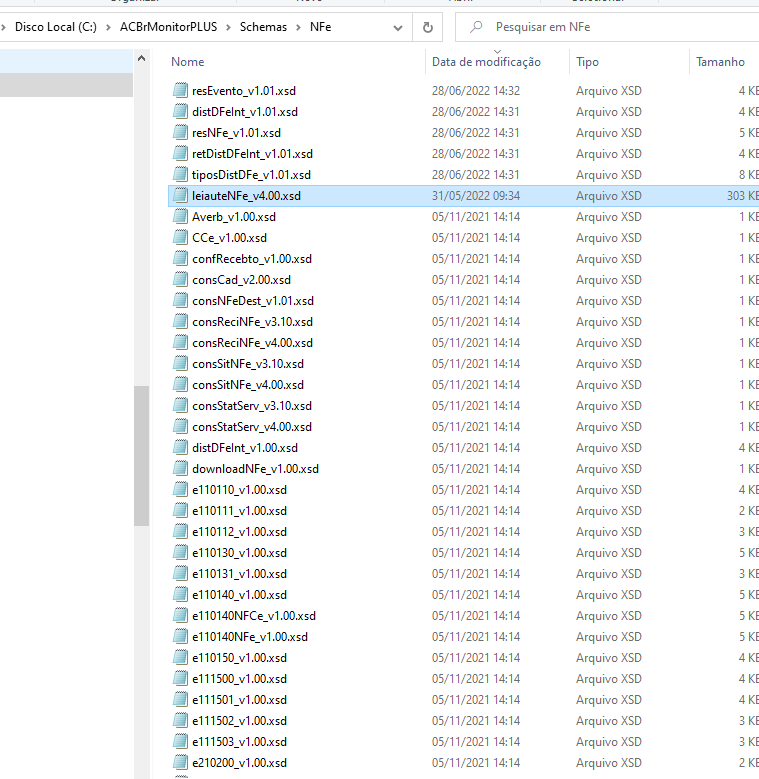
Task: Select the leiauteNFe_v4.00.xsd file icon
Action: click(180, 196)
